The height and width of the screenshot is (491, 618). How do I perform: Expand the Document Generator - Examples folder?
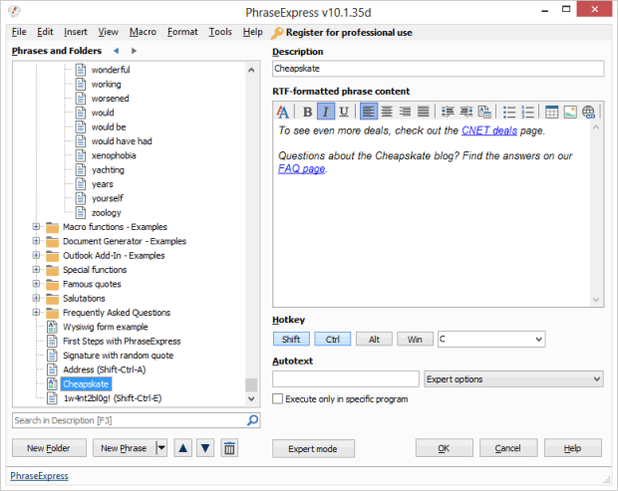[36, 241]
